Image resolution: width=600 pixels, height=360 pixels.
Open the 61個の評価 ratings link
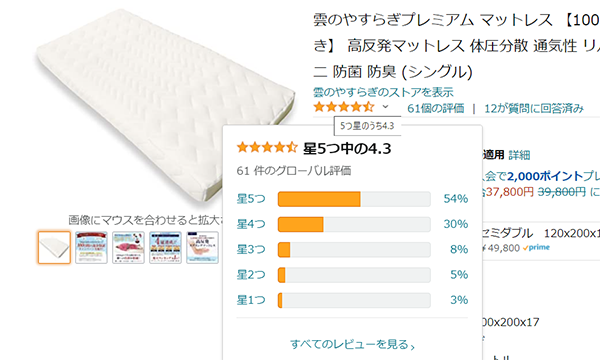tap(435, 108)
